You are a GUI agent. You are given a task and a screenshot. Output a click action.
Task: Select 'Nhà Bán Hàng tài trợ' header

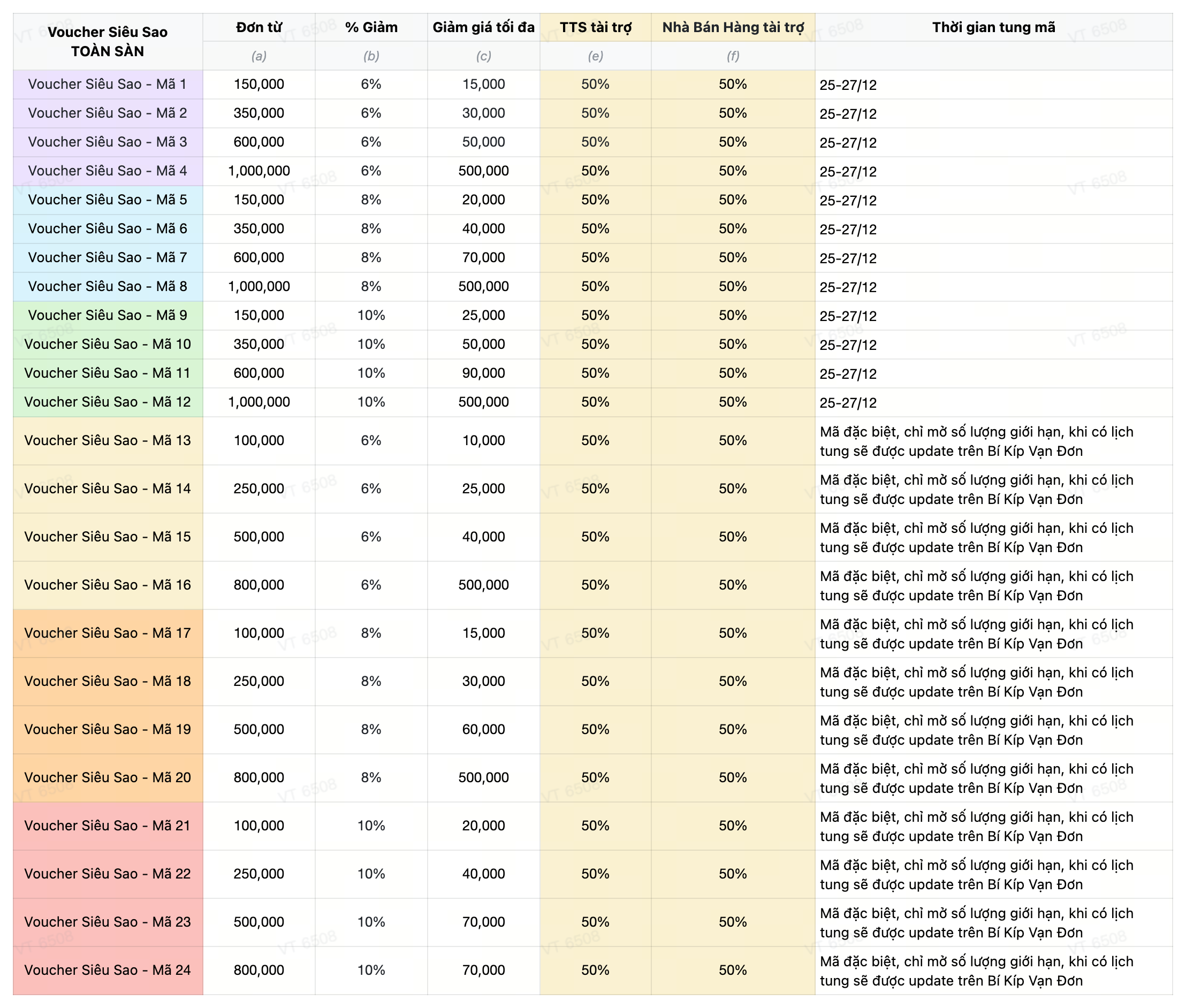click(x=732, y=27)
